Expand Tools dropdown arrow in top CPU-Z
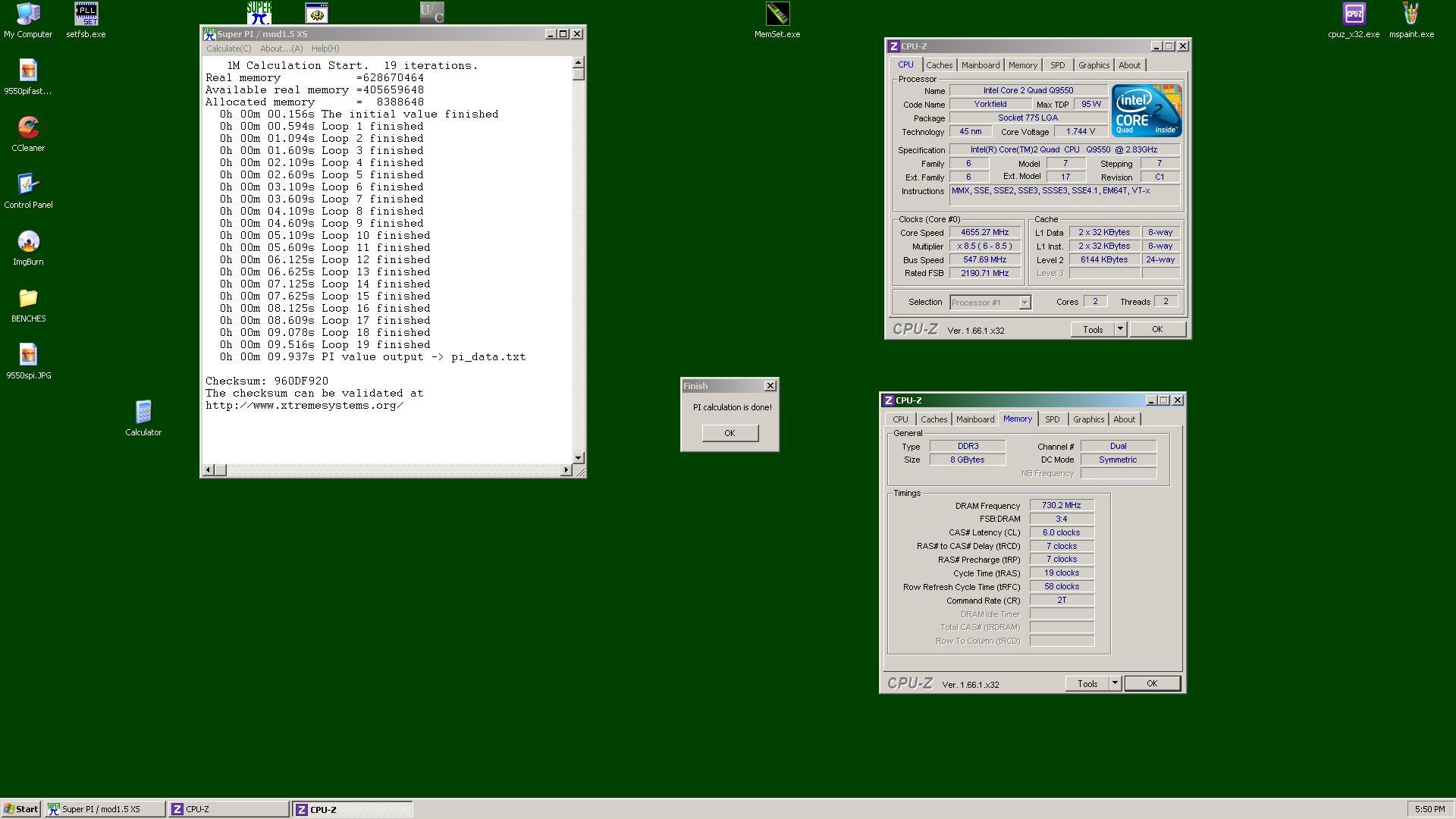1456x819 pixels. pyautogui.click(x=1120, y=329)
